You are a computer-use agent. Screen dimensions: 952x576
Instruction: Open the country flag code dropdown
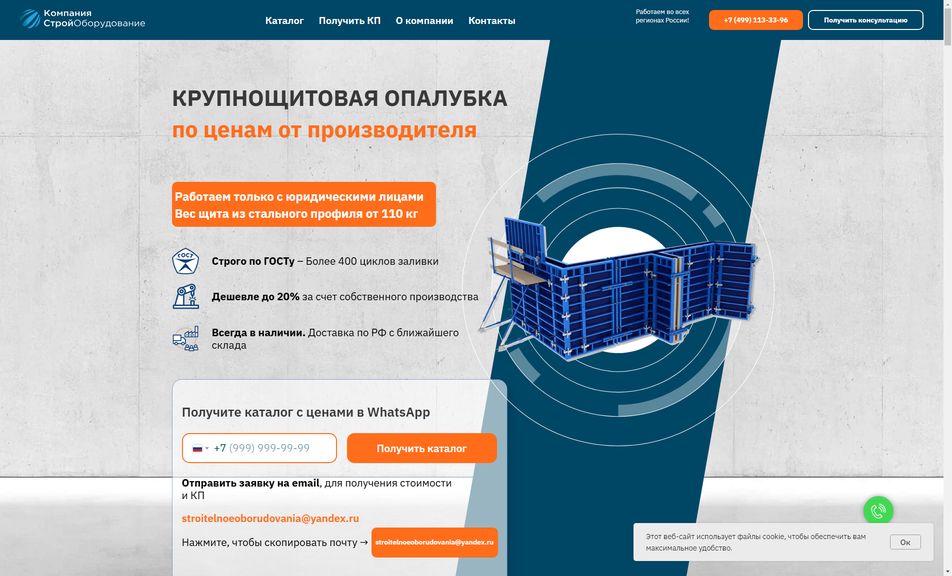(x=200, y=449)
